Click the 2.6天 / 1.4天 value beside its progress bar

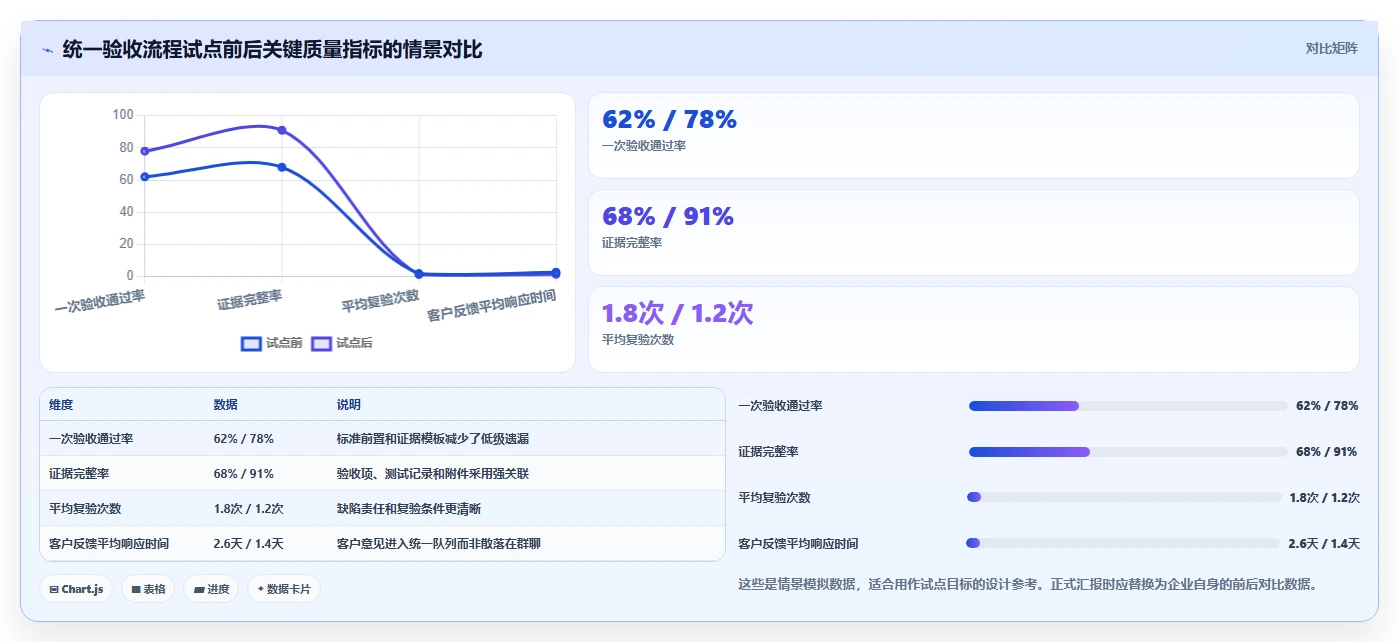[x=1324, y=543]
